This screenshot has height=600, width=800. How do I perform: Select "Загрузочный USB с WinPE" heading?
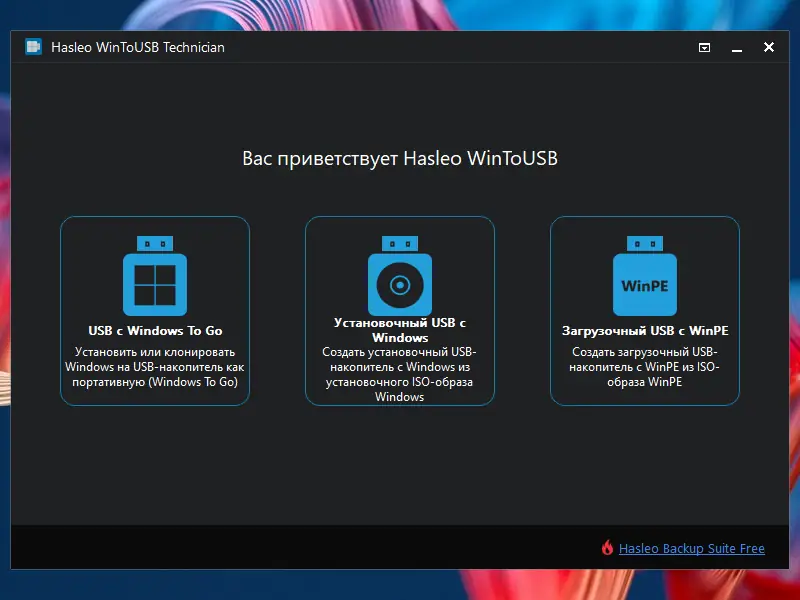[x=645, y=331]
